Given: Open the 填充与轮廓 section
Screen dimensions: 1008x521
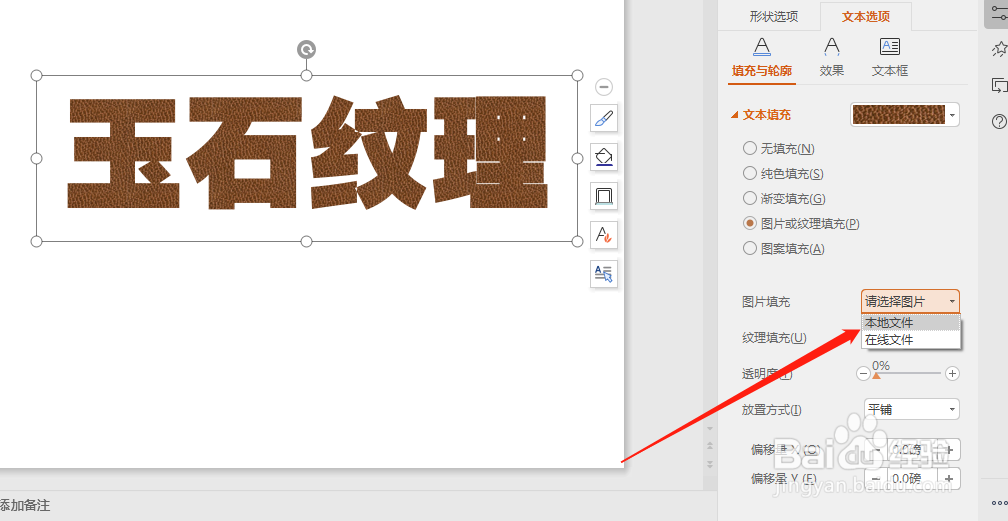Looking at the screenshot, I should (762, 58).
